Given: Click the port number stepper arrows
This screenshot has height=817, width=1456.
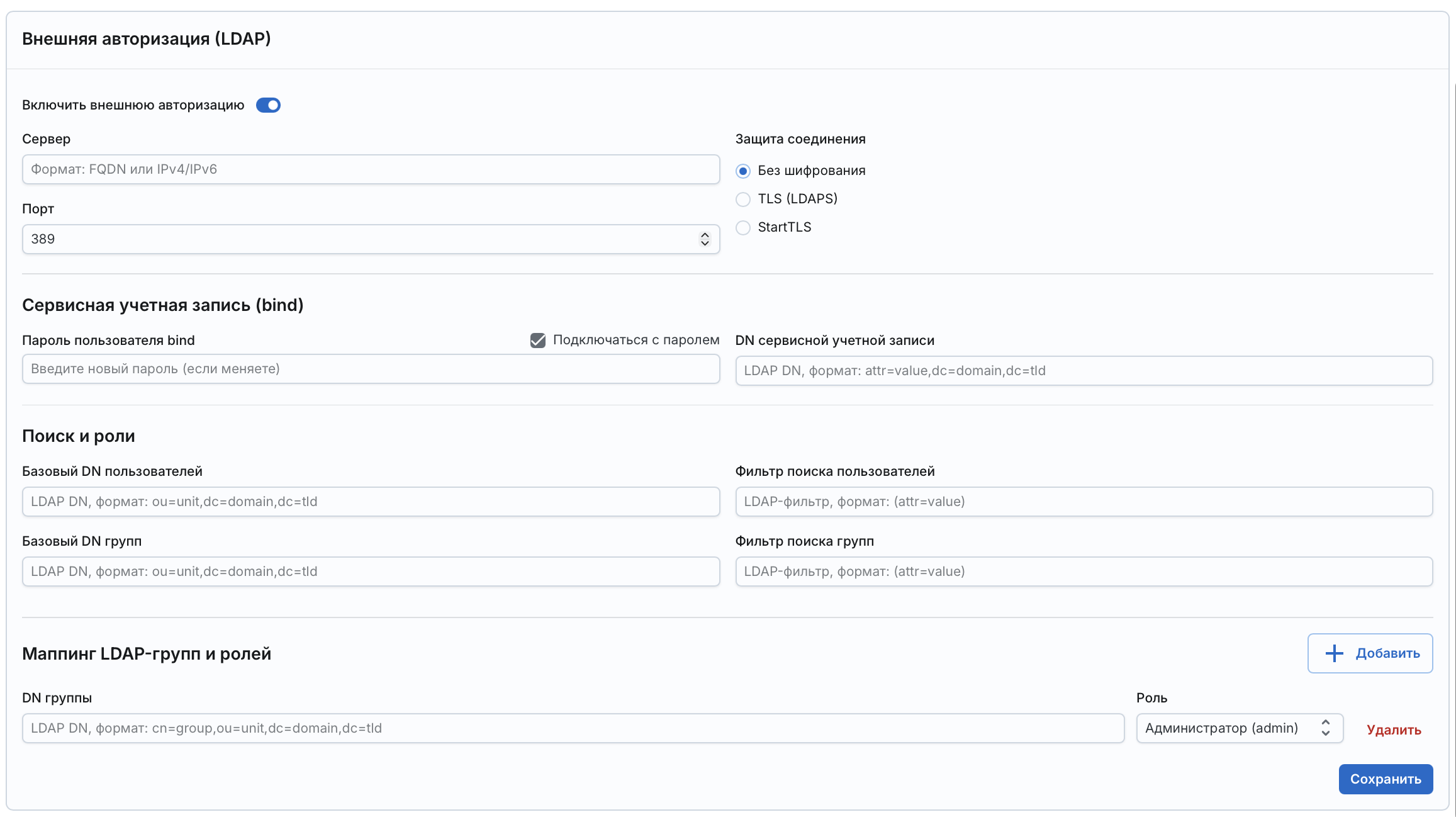Looking at the screenshot, I should [x=705, y=239].
